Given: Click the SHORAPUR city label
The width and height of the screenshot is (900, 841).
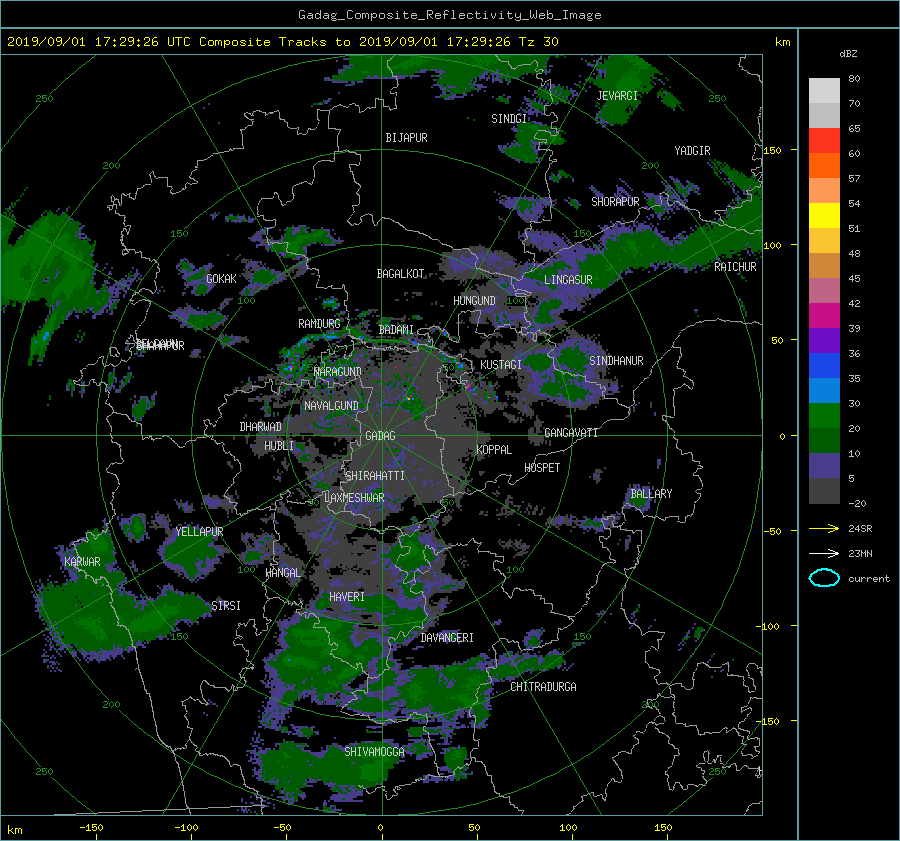Looking at the screenshot, I should [615, 202].
